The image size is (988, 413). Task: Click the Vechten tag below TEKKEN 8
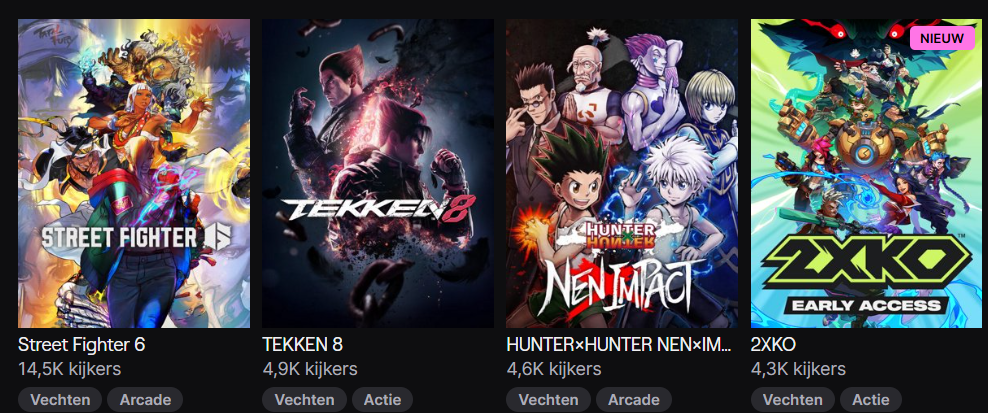(x=304, y=400)
